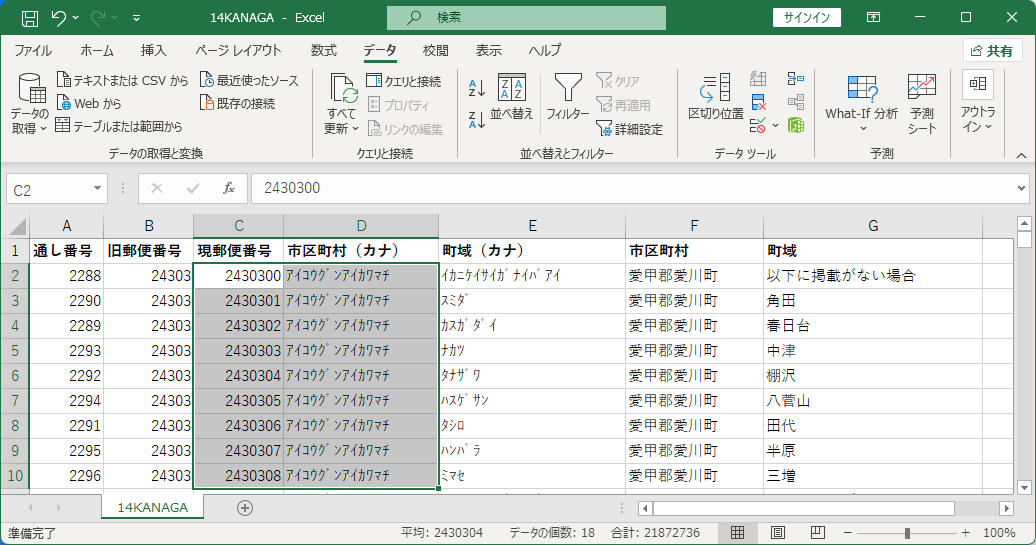Switch to Page Break Preview icon

click(817, 532)
